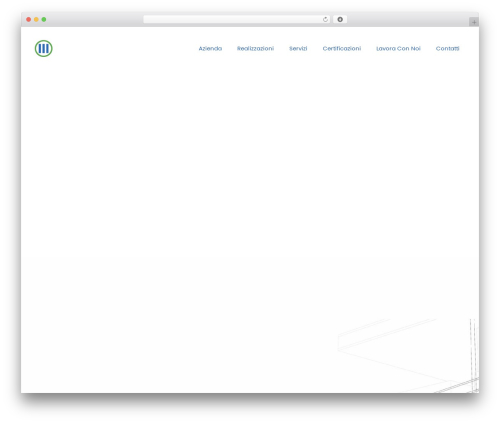
Task: Reload the page with the refresh icon
Action: pos(325,19)
